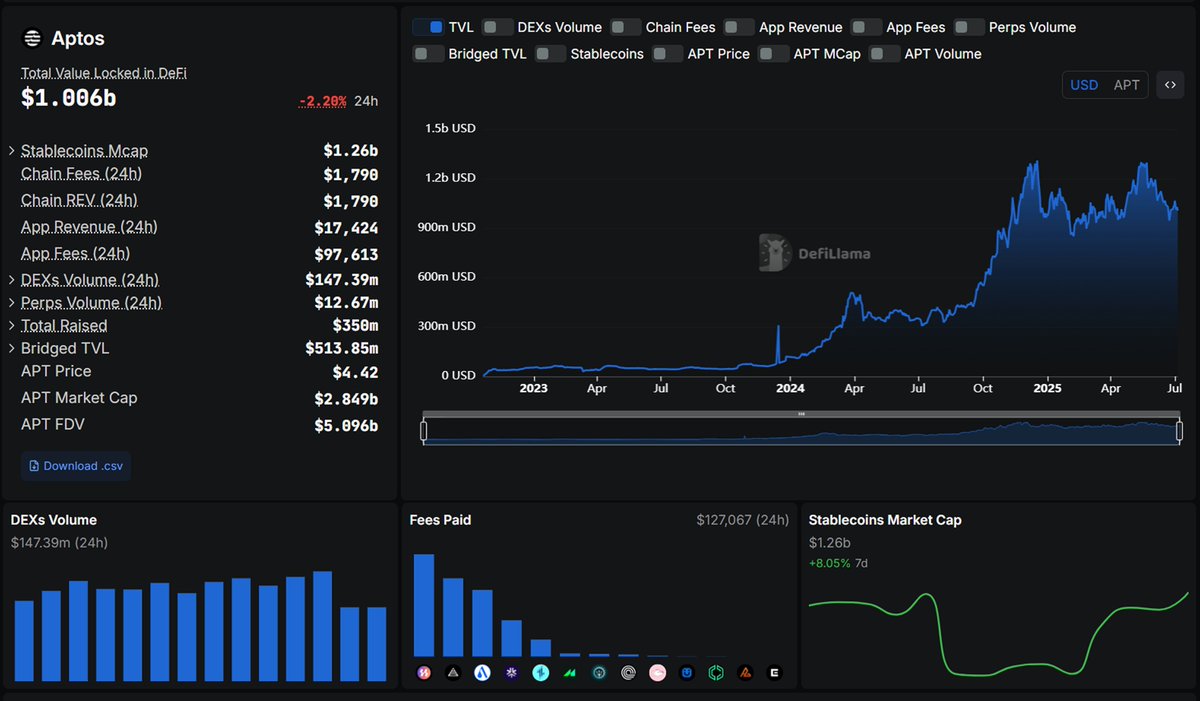Open the Total Raised details chevron

[11, 325]
